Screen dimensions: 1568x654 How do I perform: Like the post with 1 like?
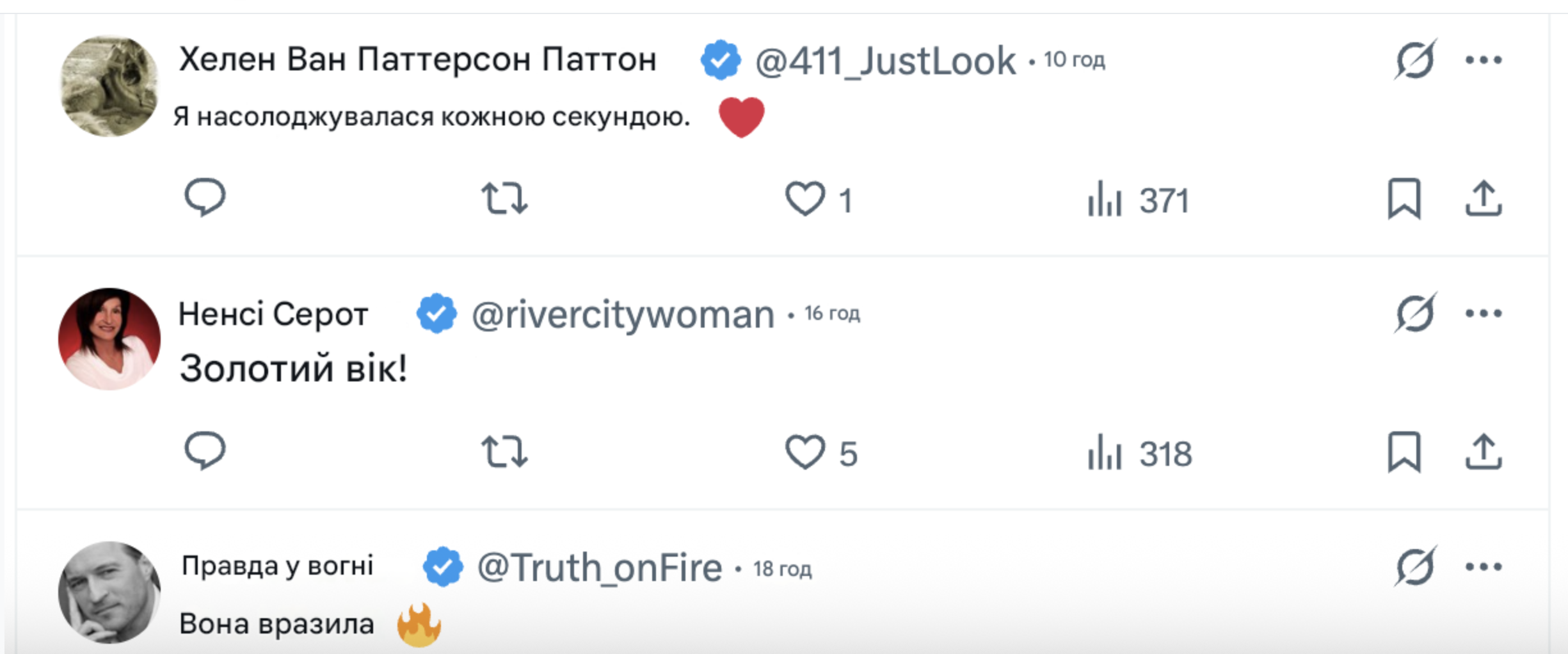804,198
